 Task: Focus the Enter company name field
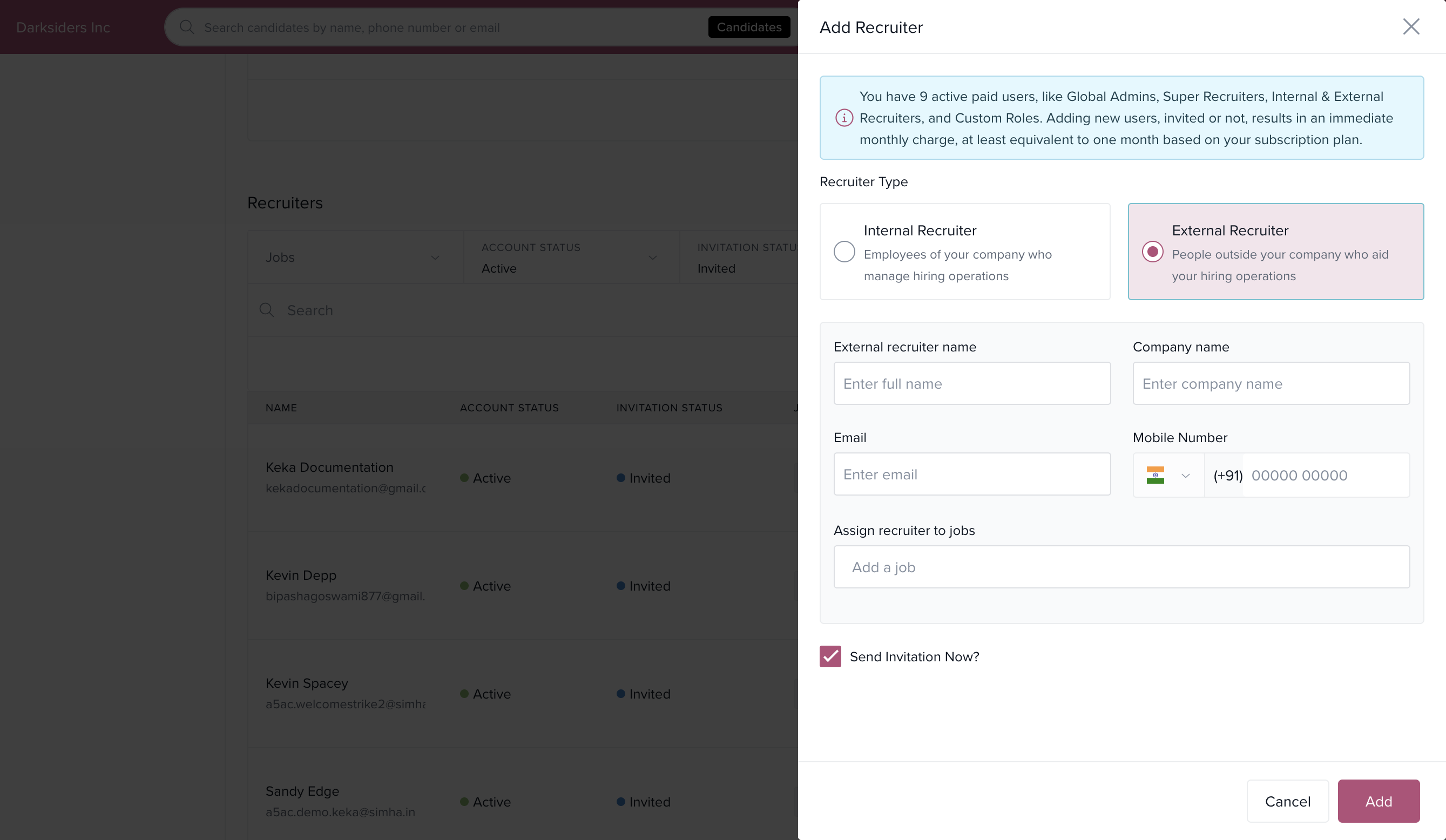1271,383
